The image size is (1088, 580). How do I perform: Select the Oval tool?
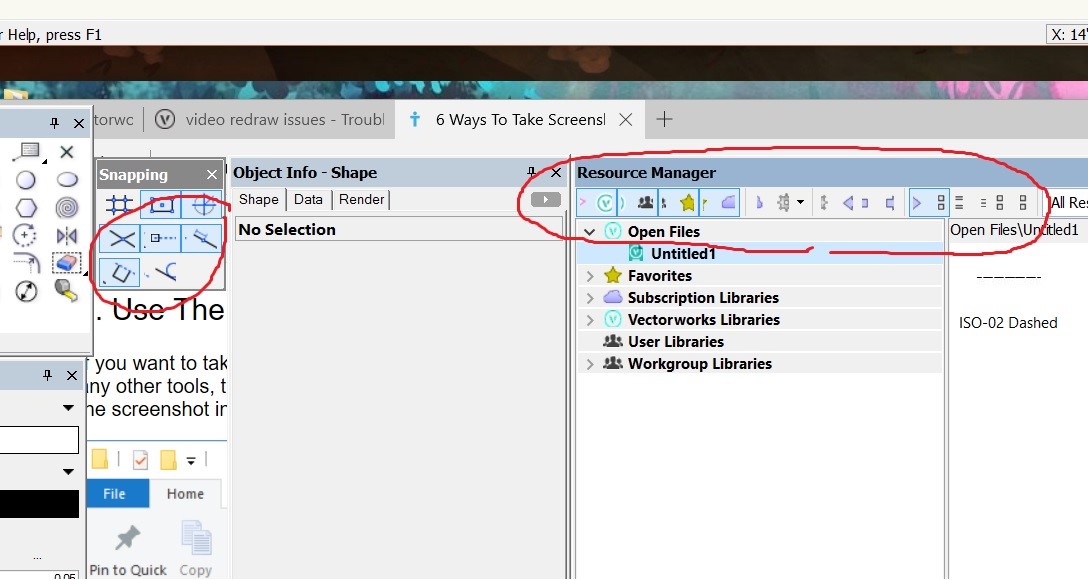[68, 179]
